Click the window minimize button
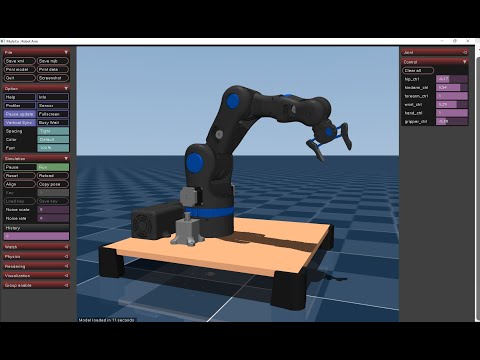480x360 pixels. click(x=442, y=41)
